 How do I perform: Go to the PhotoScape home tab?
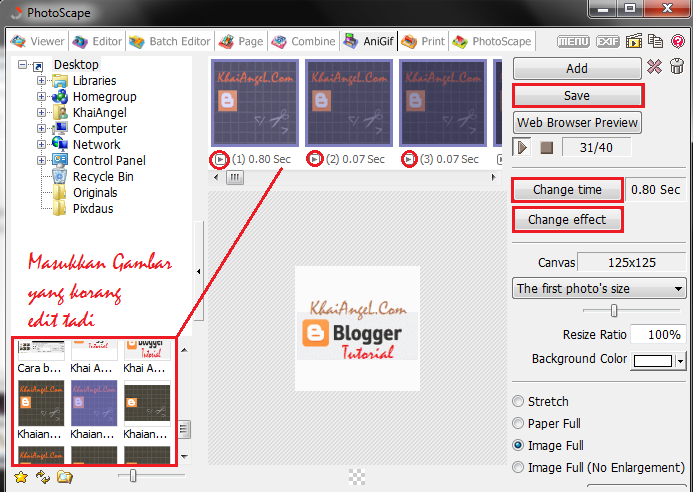coord(492,41)
